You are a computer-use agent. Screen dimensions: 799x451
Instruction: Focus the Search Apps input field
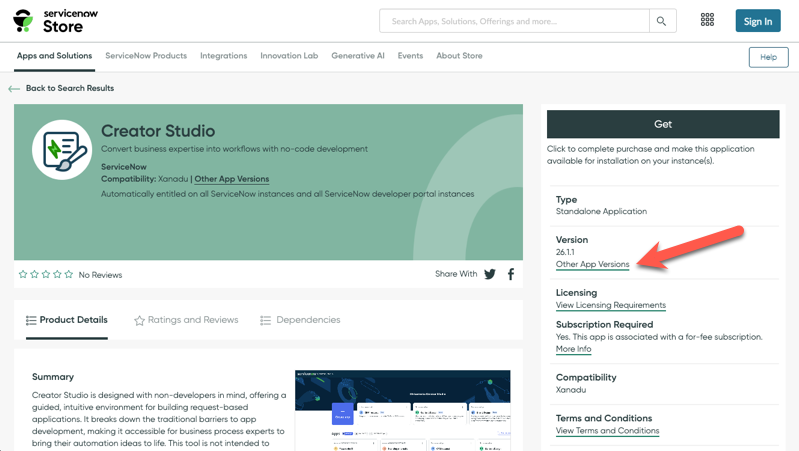pos(514,21)
